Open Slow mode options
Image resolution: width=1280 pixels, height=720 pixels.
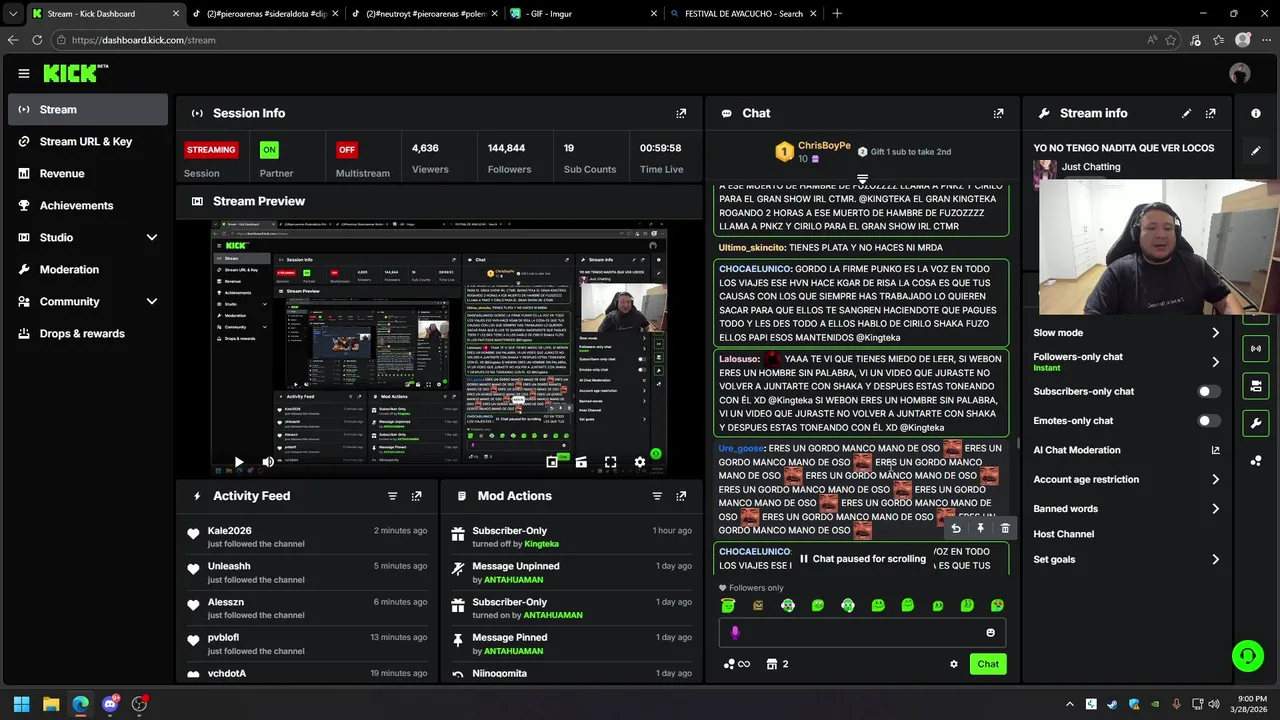(1126, 333)
